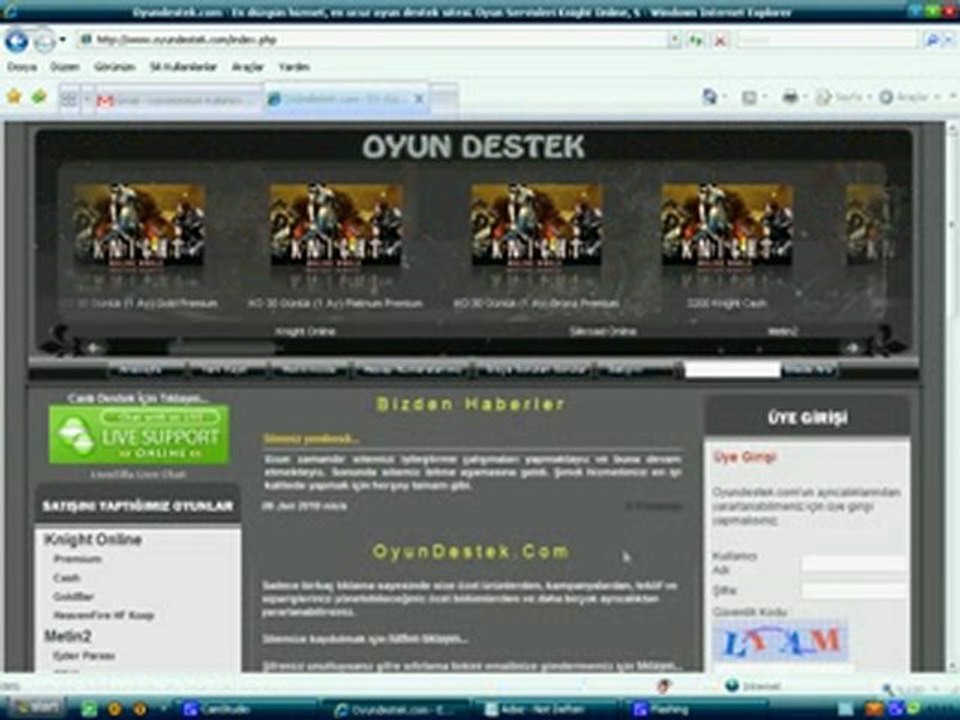
Task: Close the Oyundestek.com tab
Action: coord(419,99)
